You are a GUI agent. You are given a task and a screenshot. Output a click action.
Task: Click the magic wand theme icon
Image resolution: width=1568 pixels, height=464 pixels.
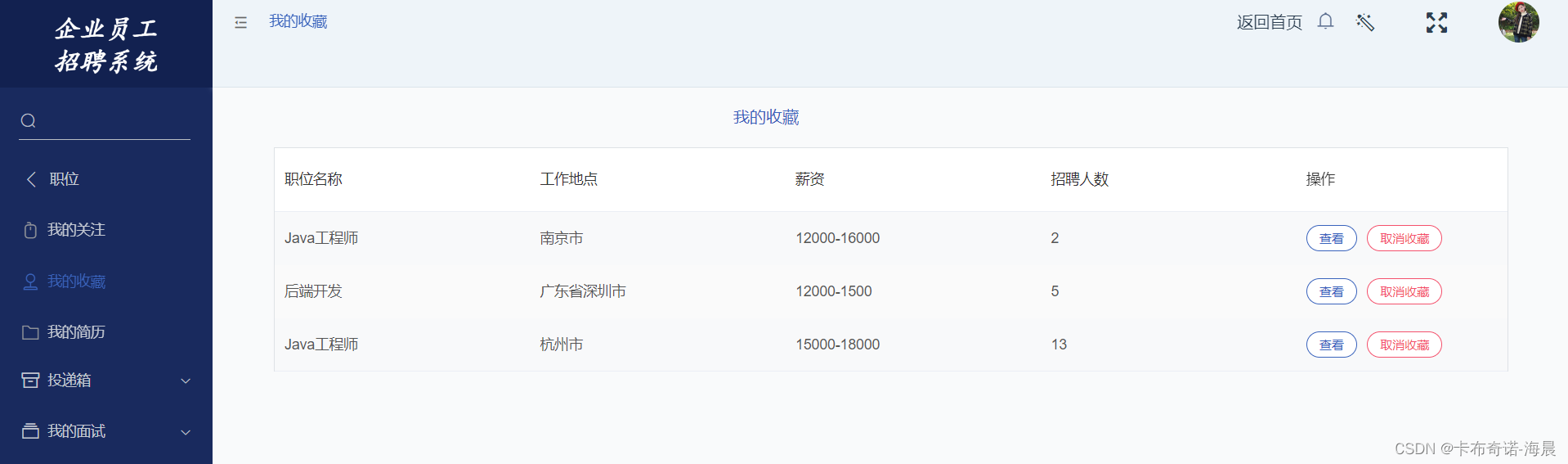1365,22
